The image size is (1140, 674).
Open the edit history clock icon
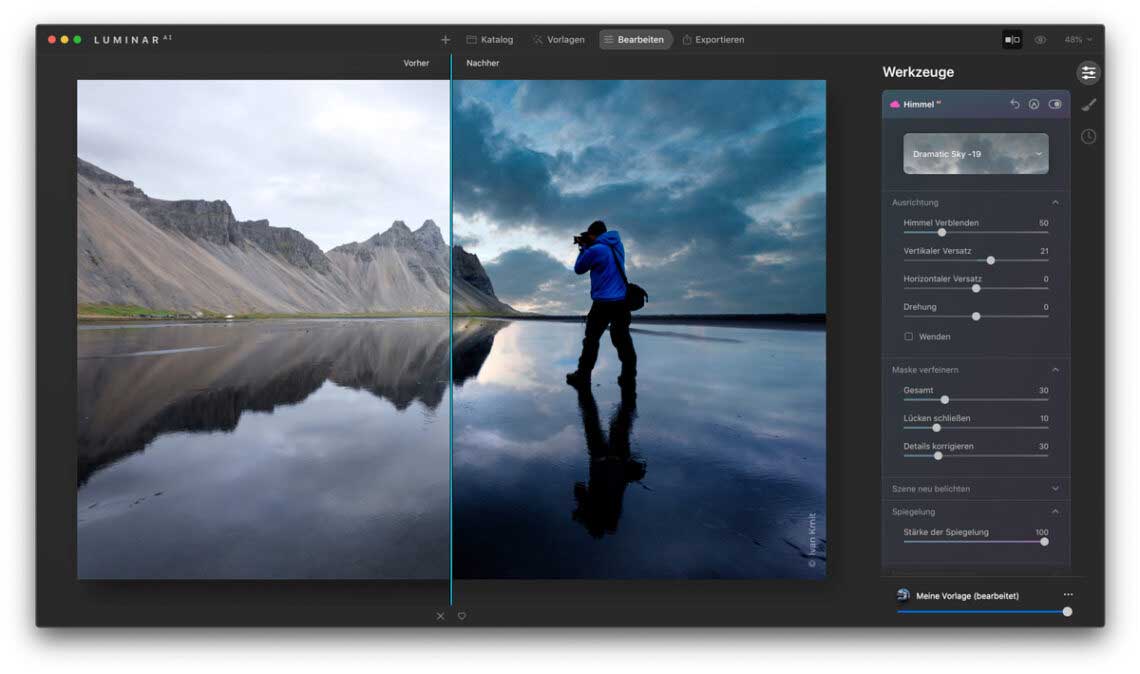[x=1088, y=136]
